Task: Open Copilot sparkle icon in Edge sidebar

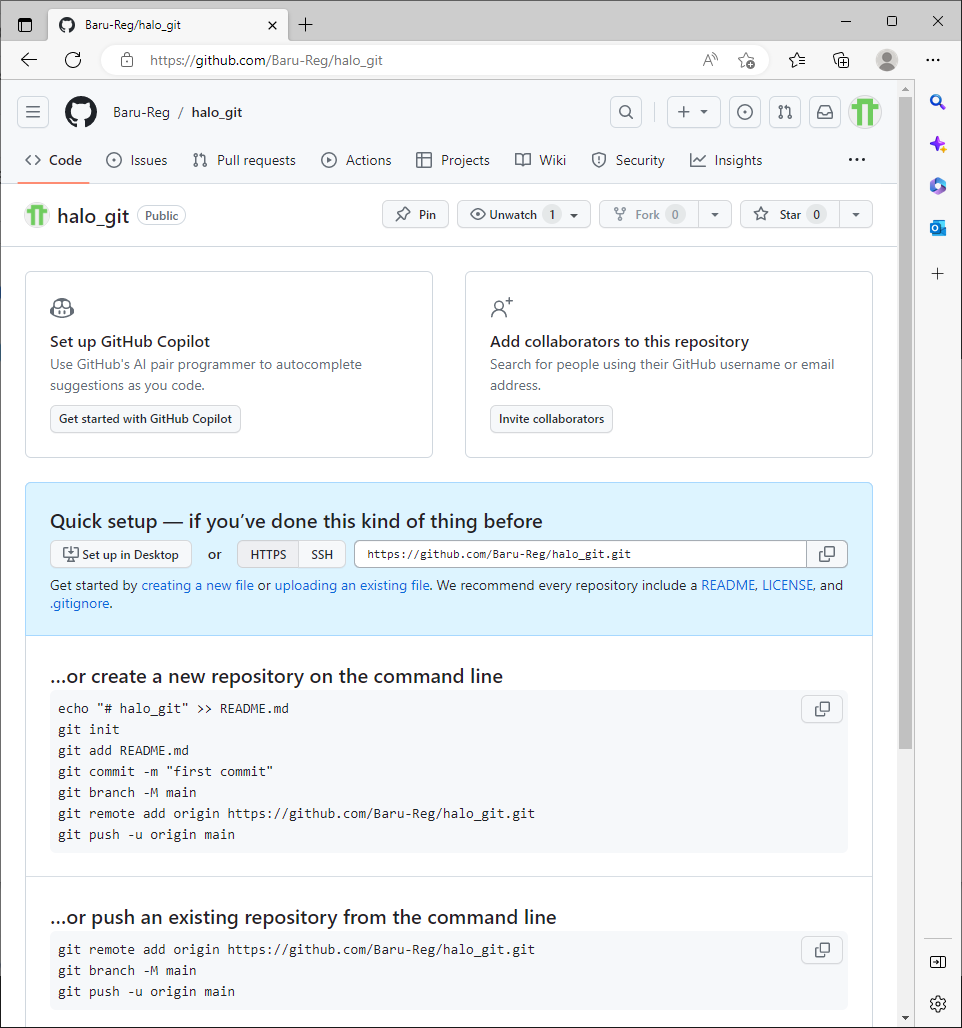Action: pos(938,144)
